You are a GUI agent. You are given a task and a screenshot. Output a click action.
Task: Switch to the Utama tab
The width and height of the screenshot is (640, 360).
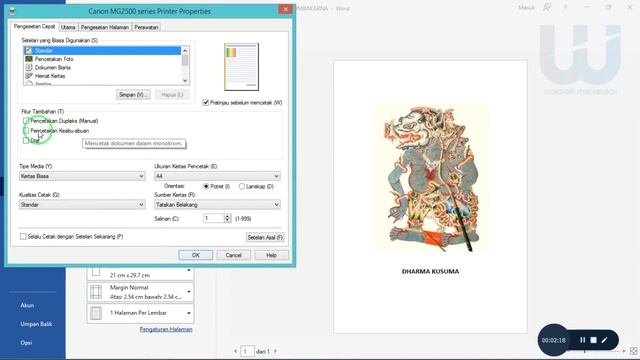[x=68, y=27]
